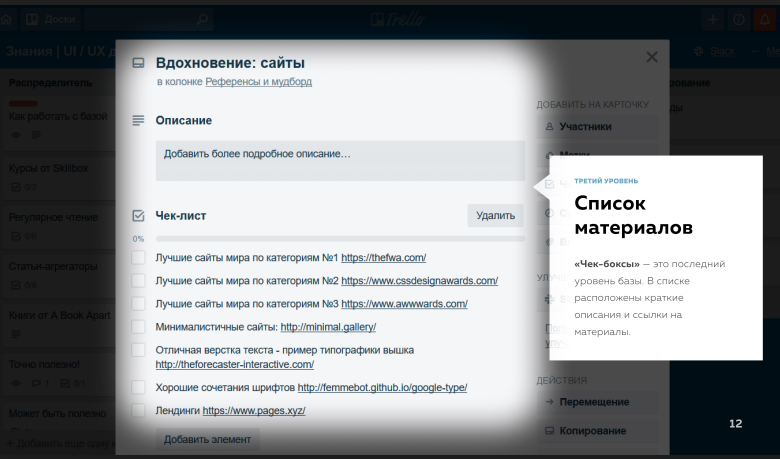Open the Регулярное чтение card
Image resolution: width=780 pixels, height=459 pixels.
coord(59,226)
